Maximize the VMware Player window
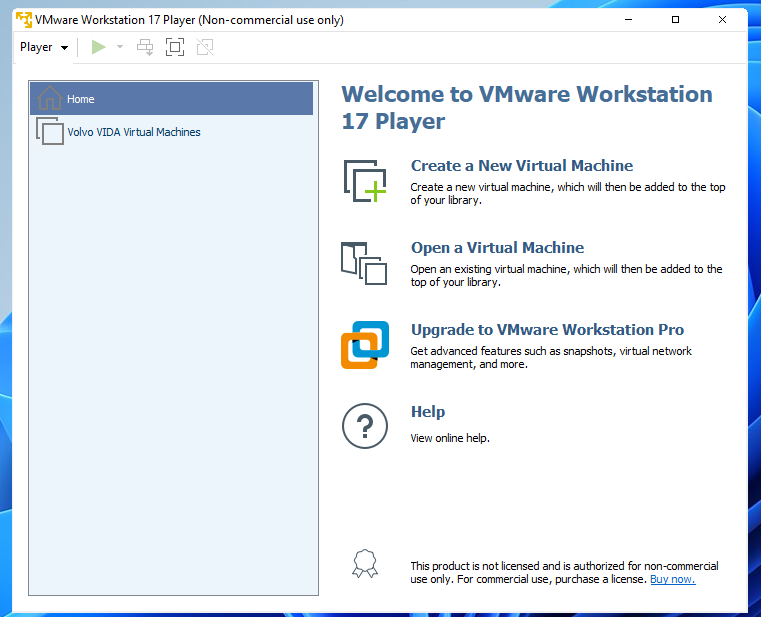 [675, 19]
